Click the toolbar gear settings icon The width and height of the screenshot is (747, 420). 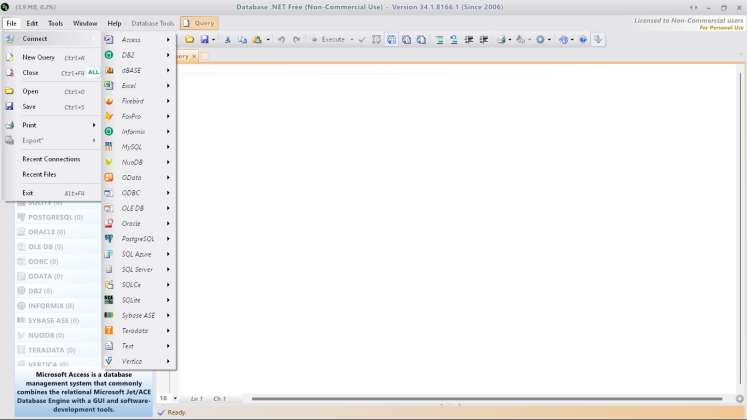pyautogui.click(x=540, y=40)
